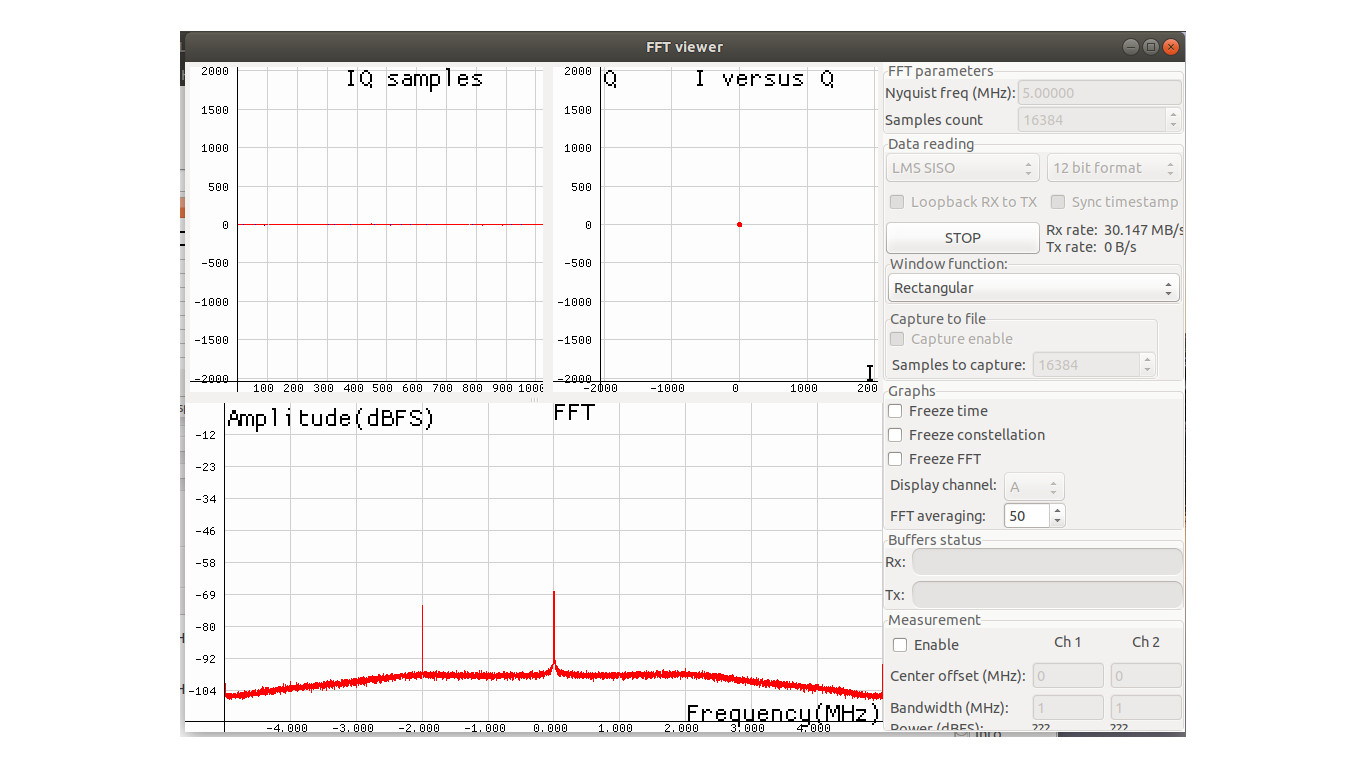Click the Nyquist freq (MHz) label

coord(950,93)
